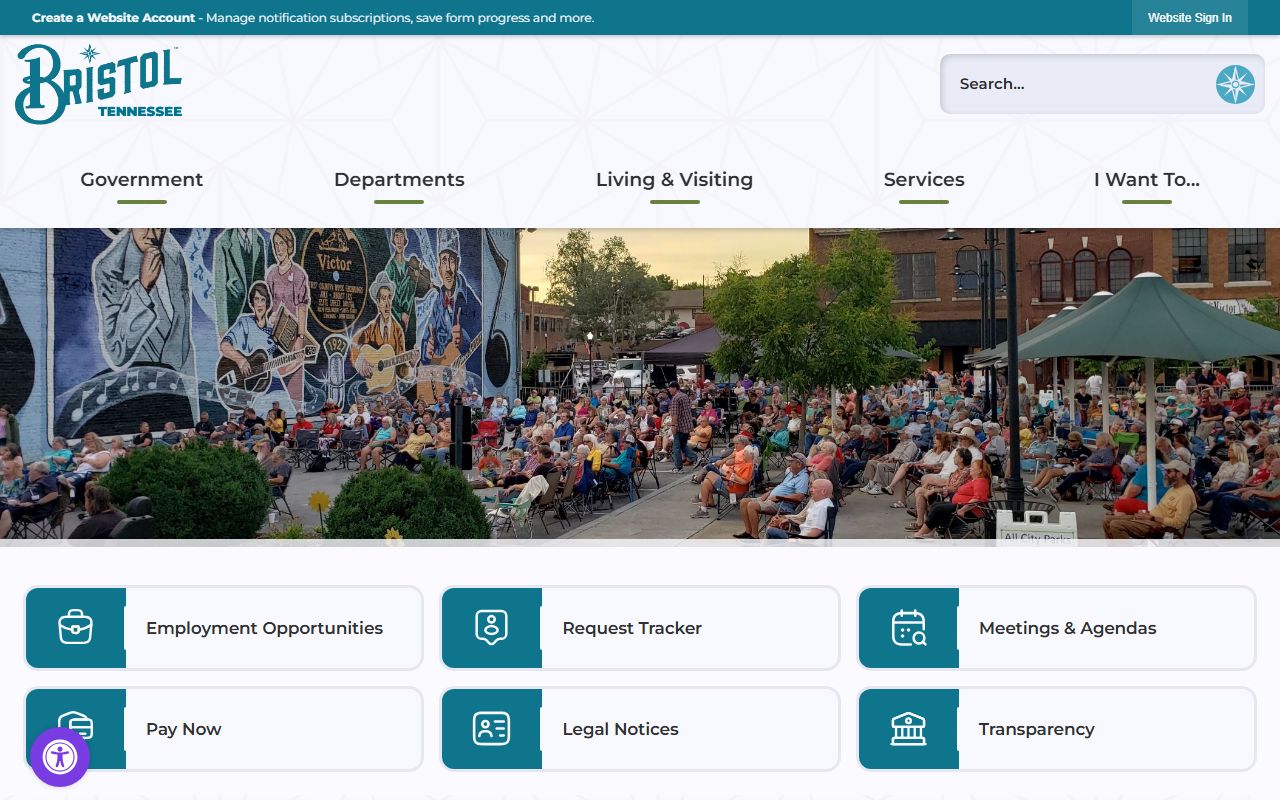Click the Legal Notices ID card icon
Screen dimensions: 1280x800
[x=491, y=729]
